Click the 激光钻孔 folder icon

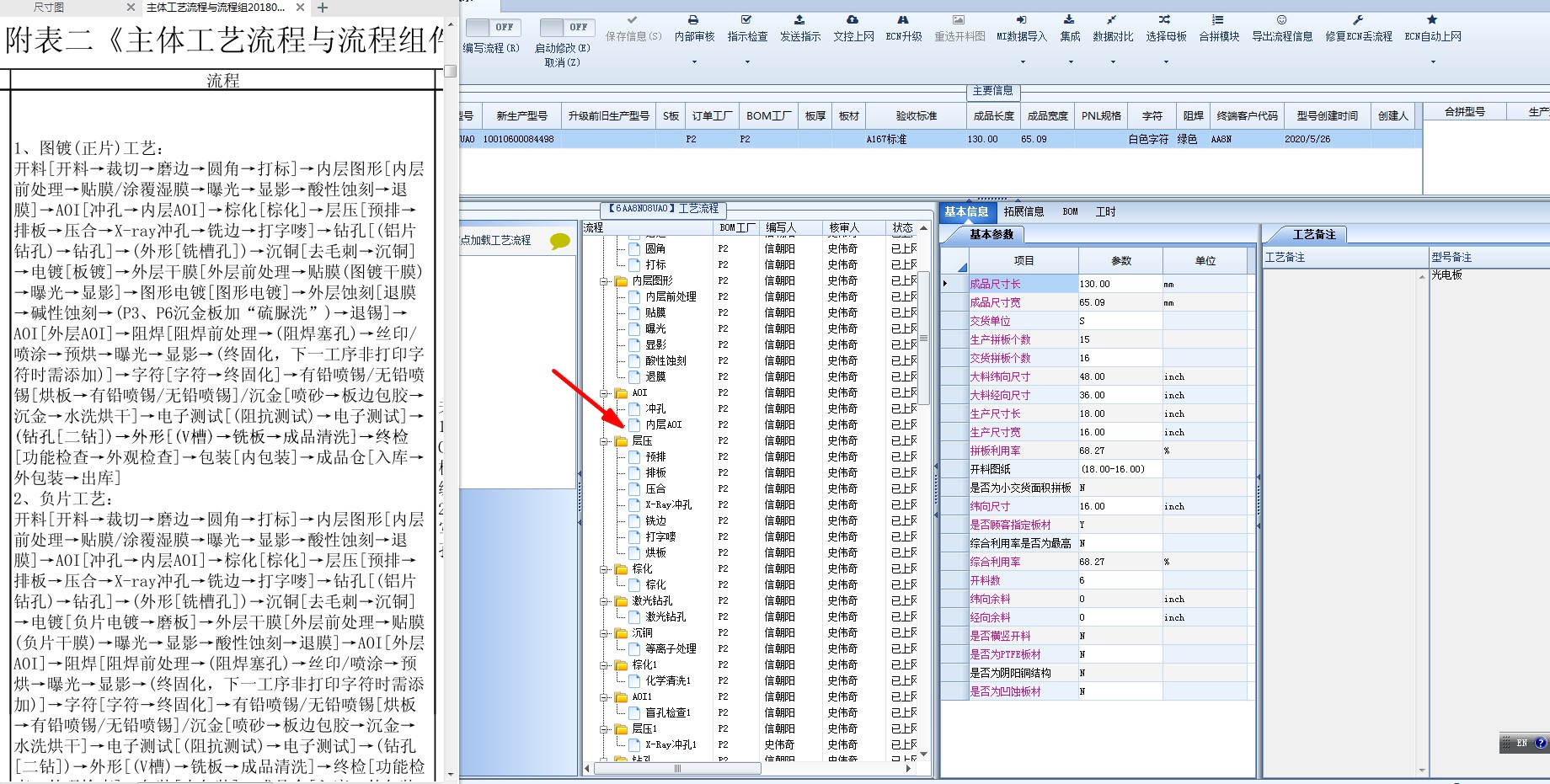pyautogui.click(x=621, y=600)
